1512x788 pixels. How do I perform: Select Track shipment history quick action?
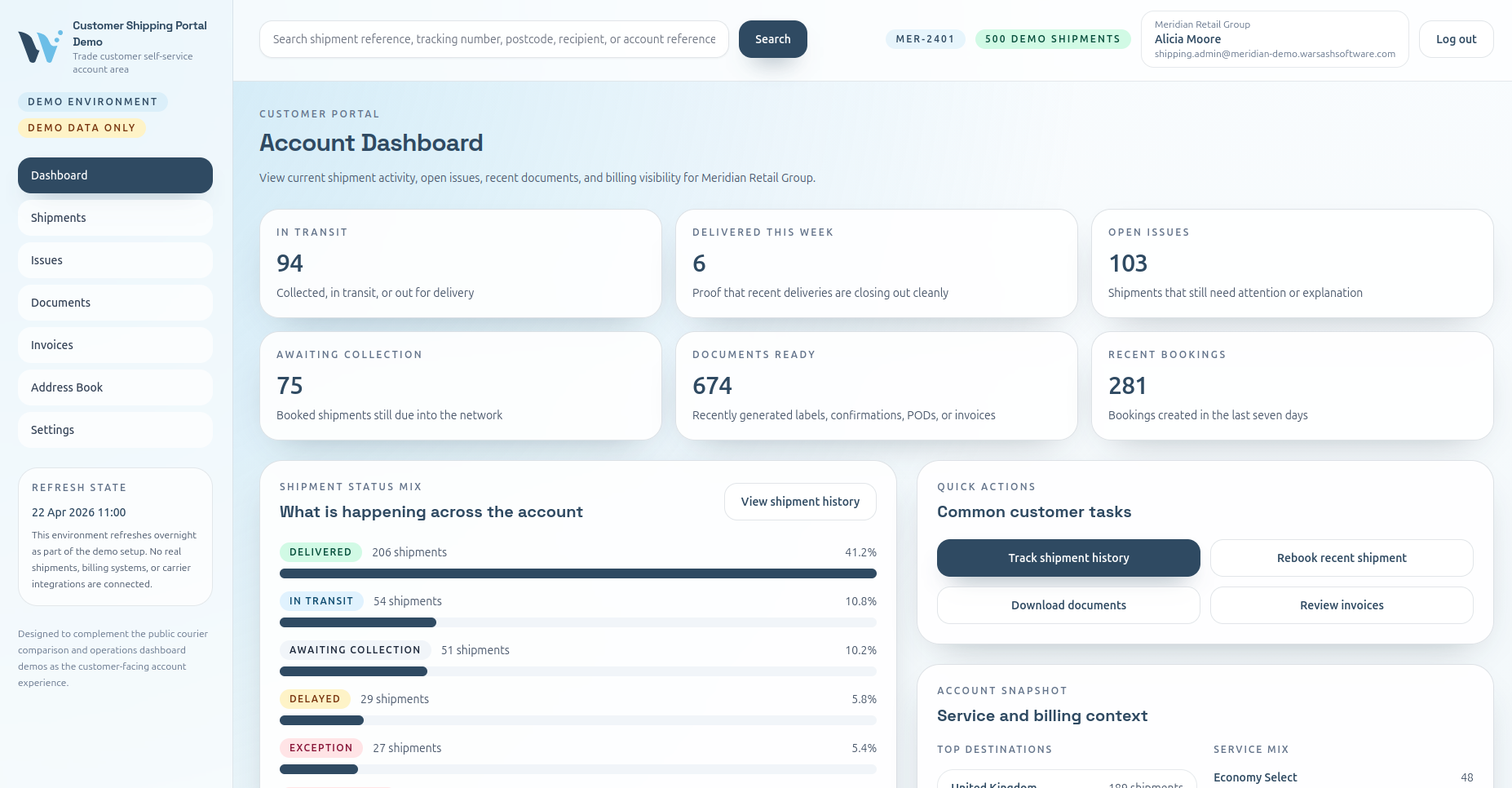click(1068, 558)
